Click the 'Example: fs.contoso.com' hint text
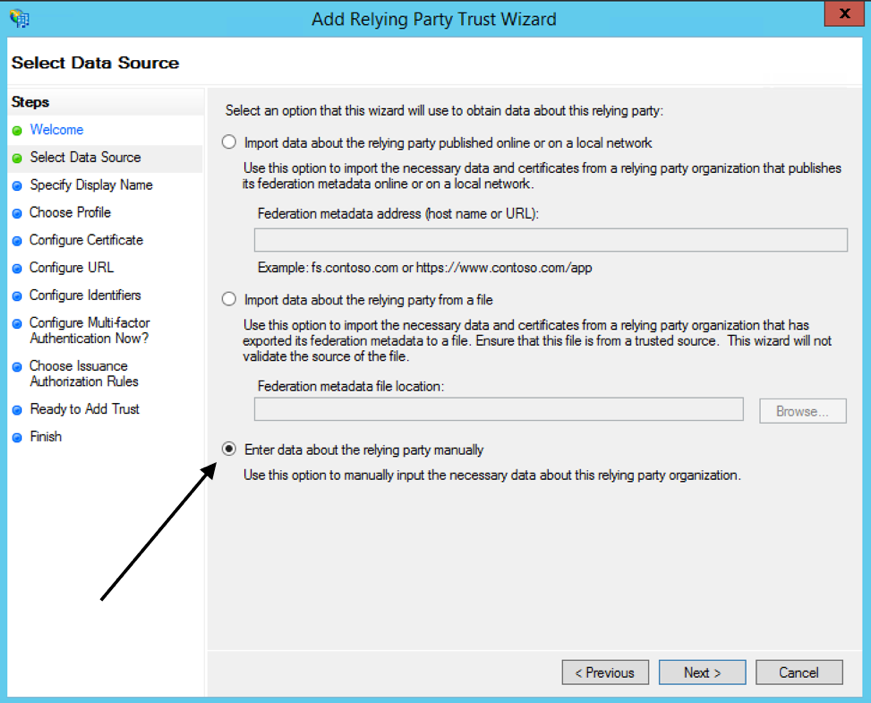Image resolution: width=871 pixels, height=703 pixels. tap(424, 268)
